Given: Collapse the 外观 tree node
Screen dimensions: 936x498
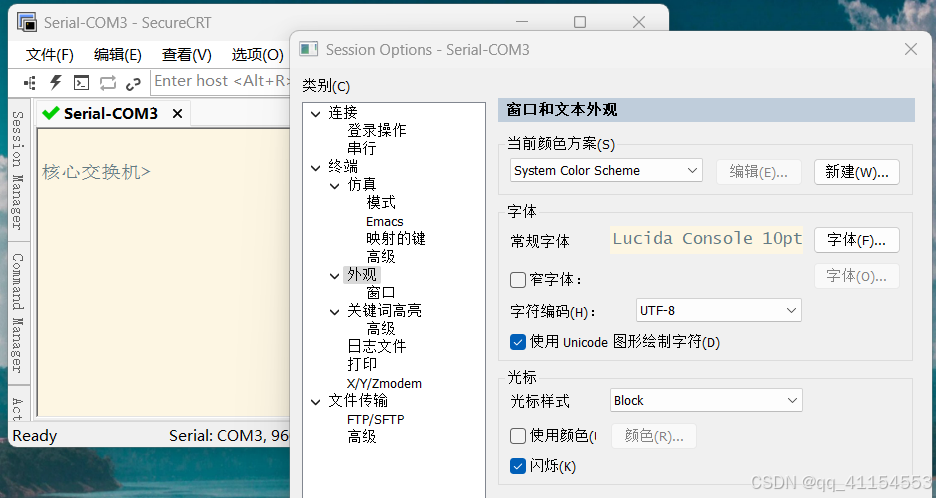Looking at the screenshot, I should [335, 275].
